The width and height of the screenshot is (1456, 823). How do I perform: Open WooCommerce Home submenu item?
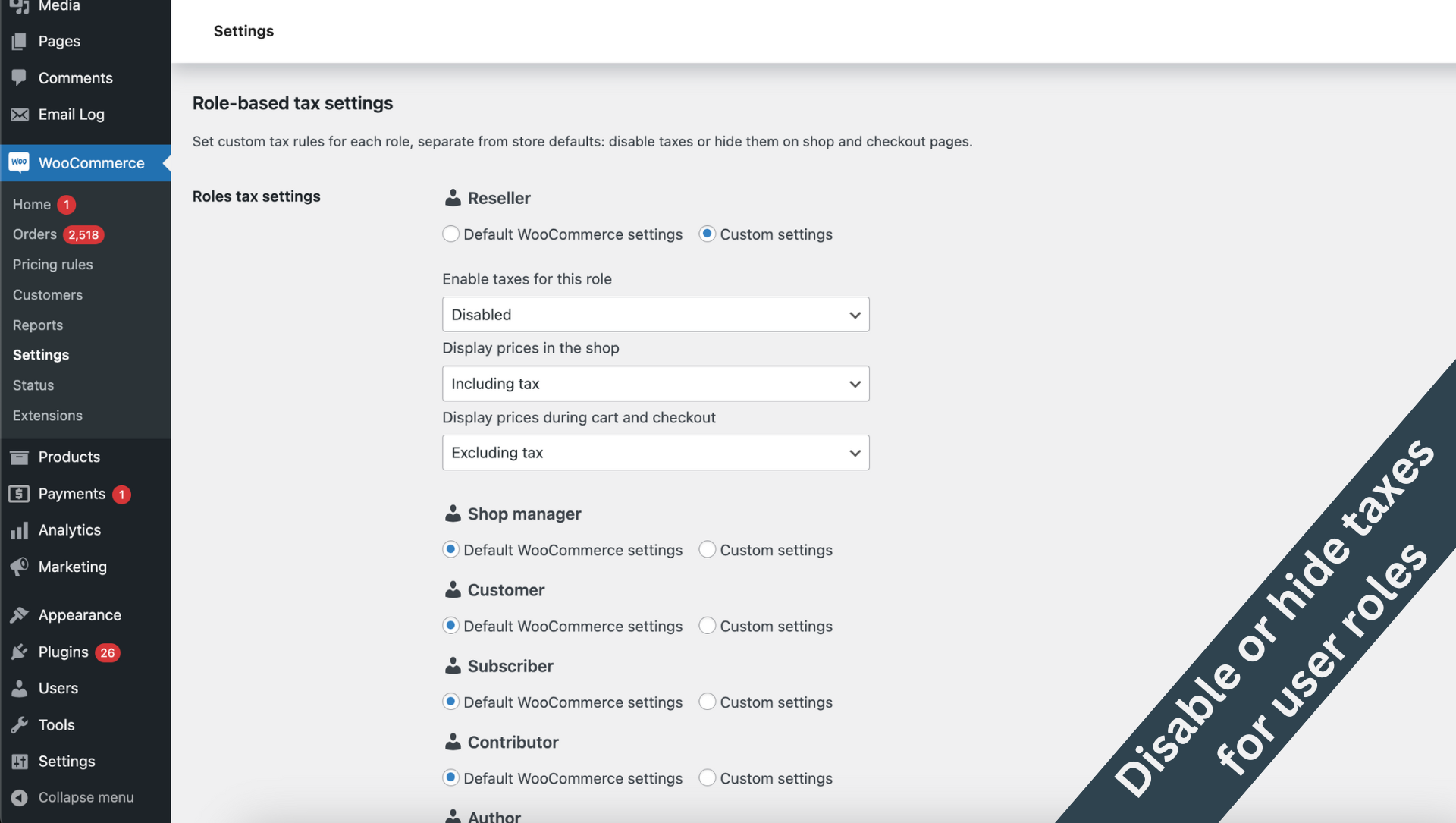pyautogui.click(x=32, y=204)
